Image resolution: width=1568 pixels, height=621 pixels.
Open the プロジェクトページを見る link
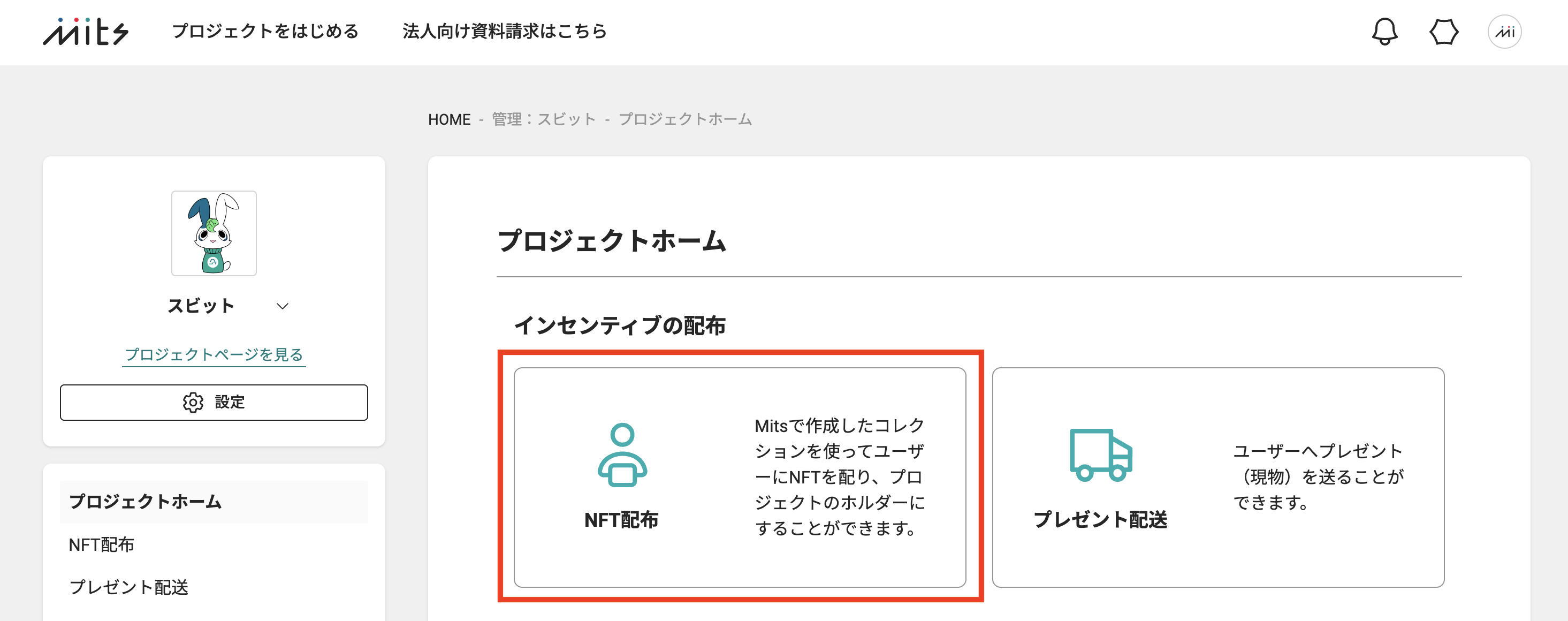pos(214,354)
